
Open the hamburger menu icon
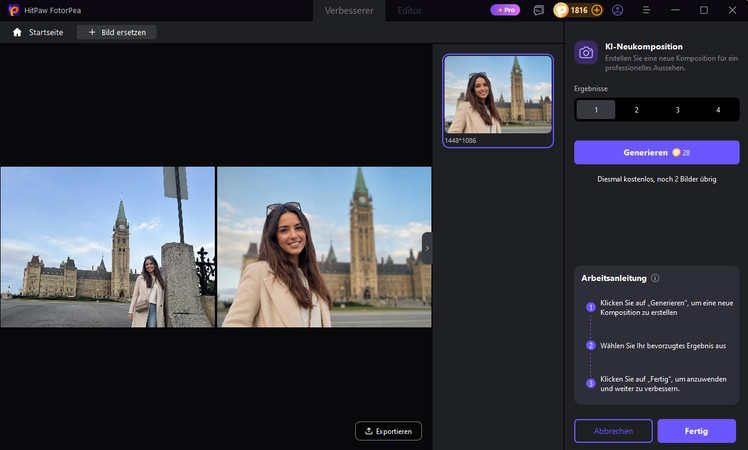(x=646, y=10)
